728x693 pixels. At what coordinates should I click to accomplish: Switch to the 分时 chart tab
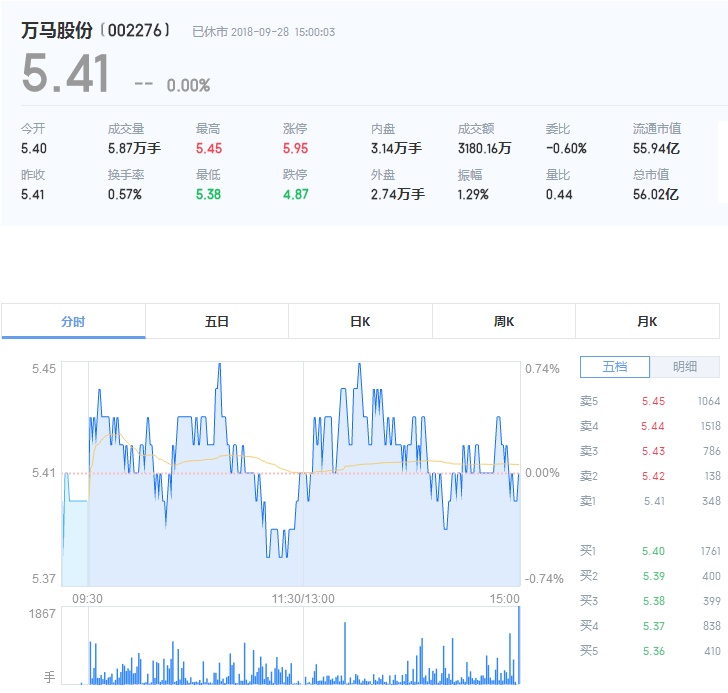(x=73, y=322)
